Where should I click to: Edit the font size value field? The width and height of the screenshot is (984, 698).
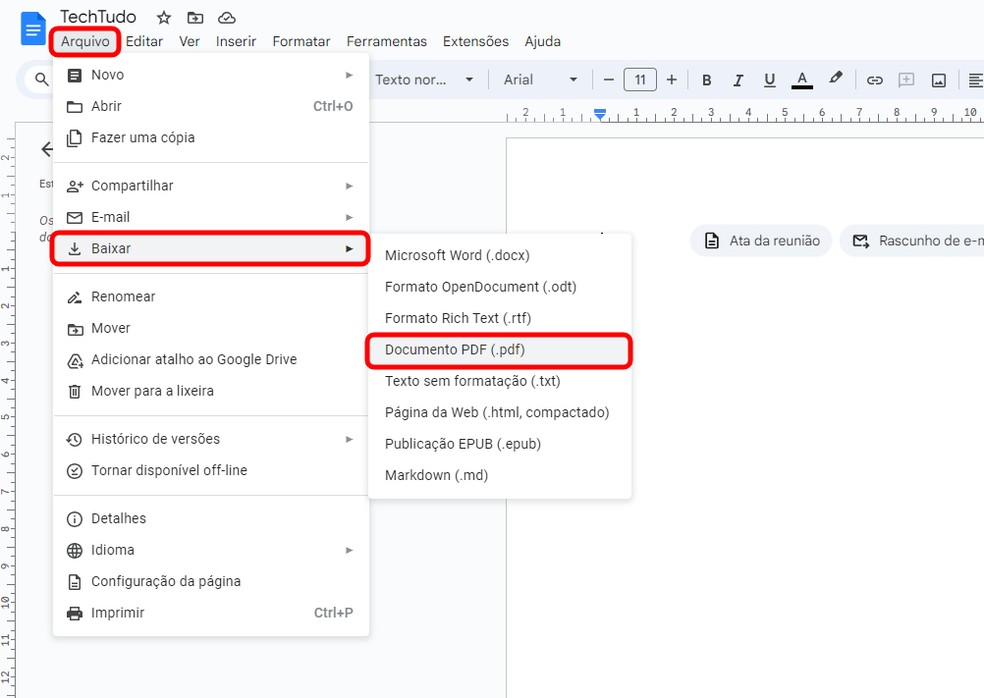coord(639,79)
